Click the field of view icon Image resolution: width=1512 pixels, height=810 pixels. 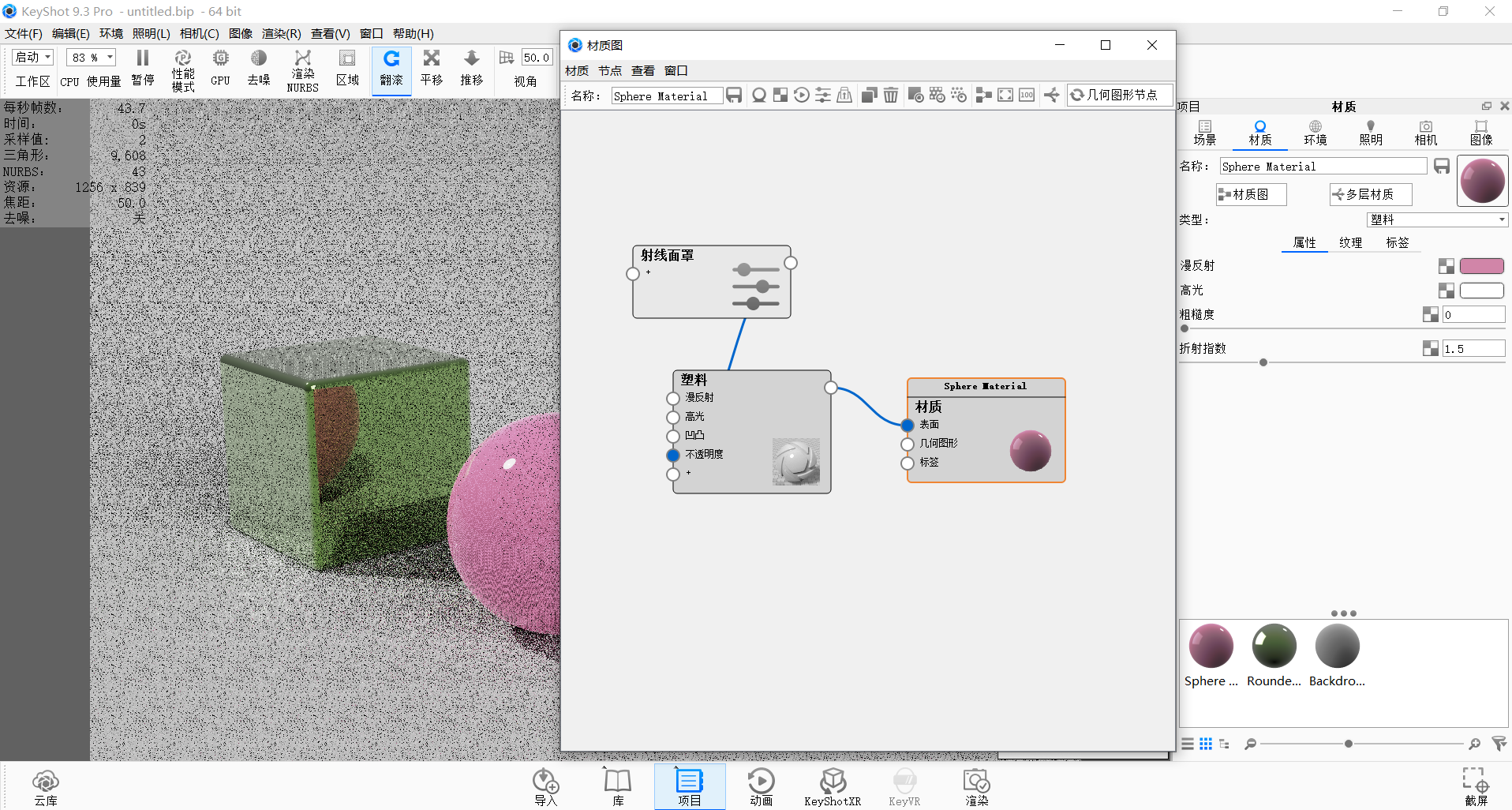(x=507, y=58)
